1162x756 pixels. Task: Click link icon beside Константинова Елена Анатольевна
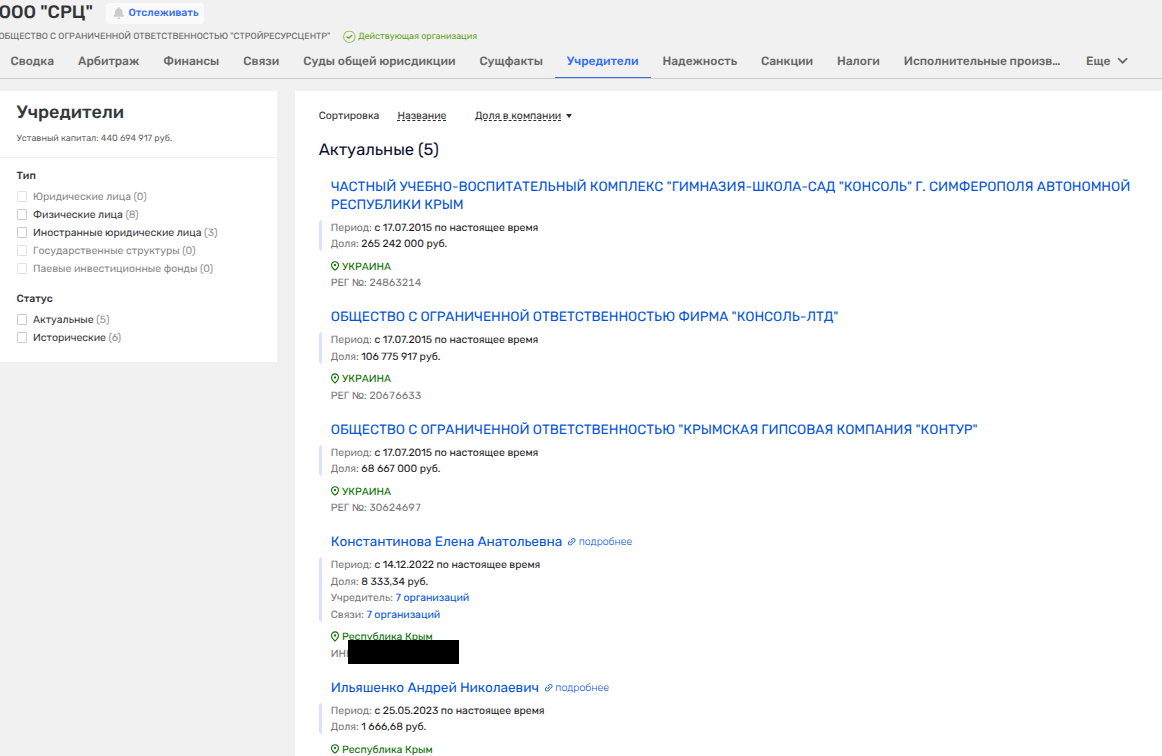tap(572, 542)
